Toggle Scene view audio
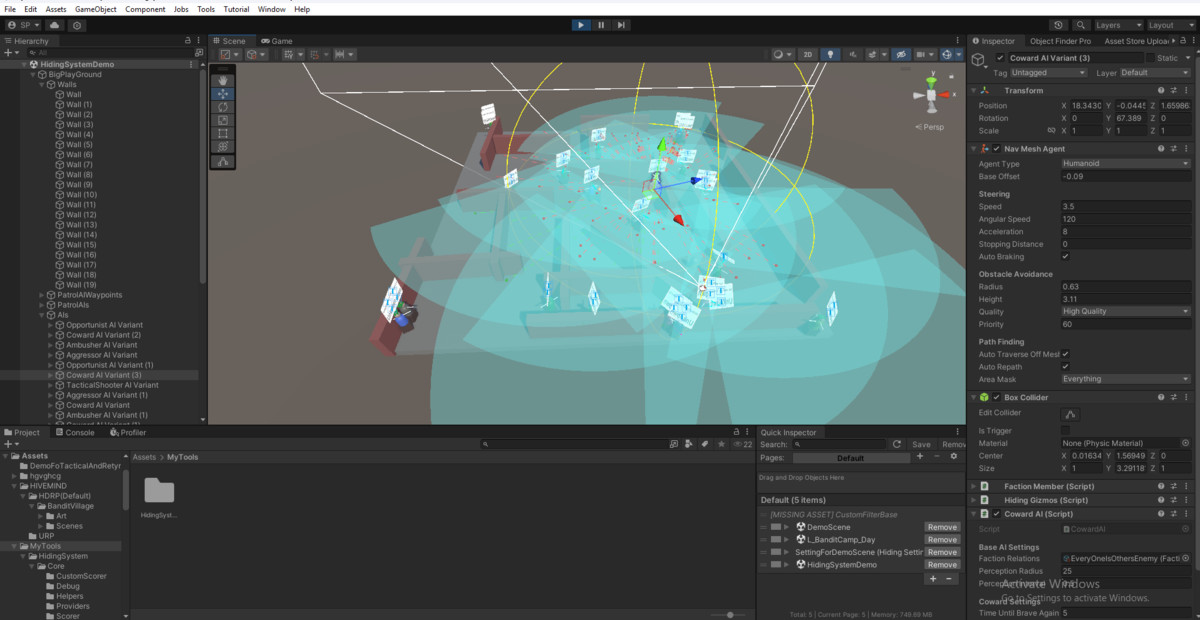Viewport: 1200px width, 620px height. (x=853, y=55)
